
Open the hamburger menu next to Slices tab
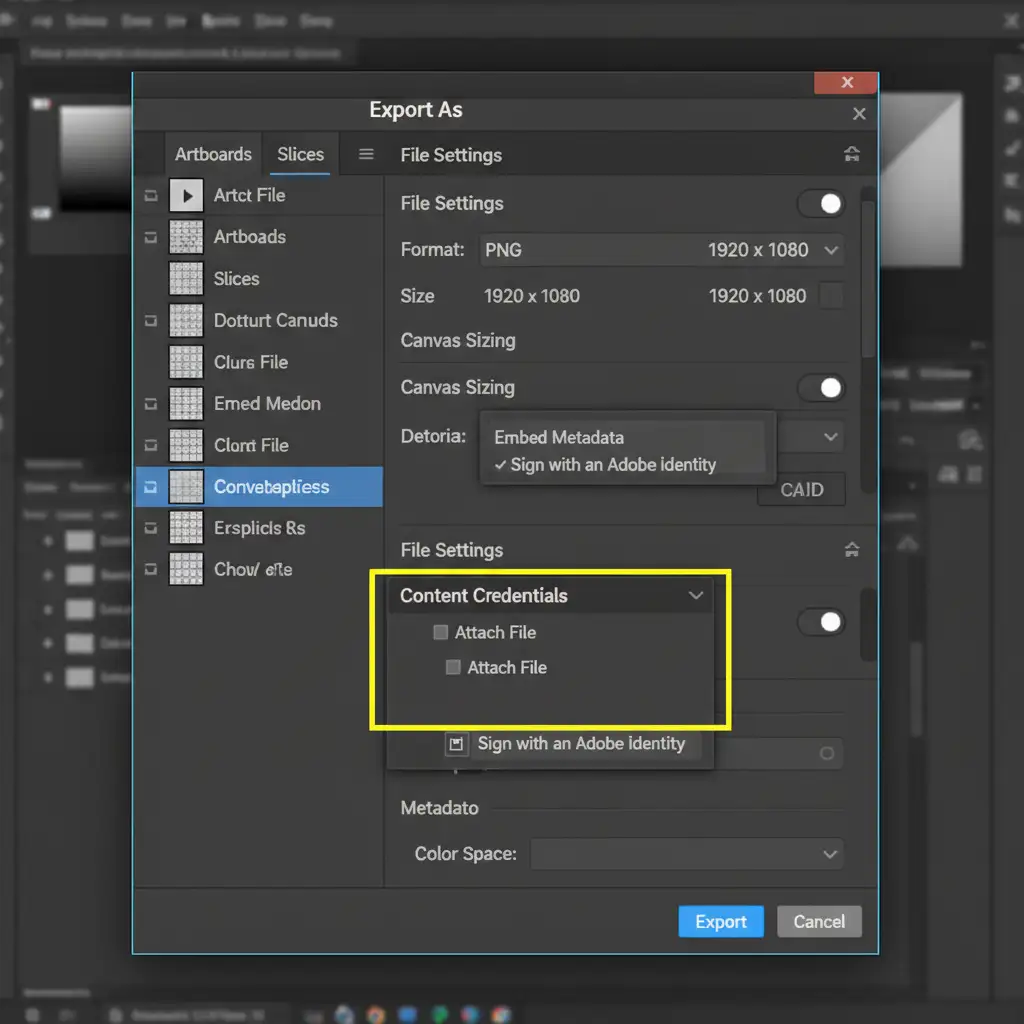366,154
